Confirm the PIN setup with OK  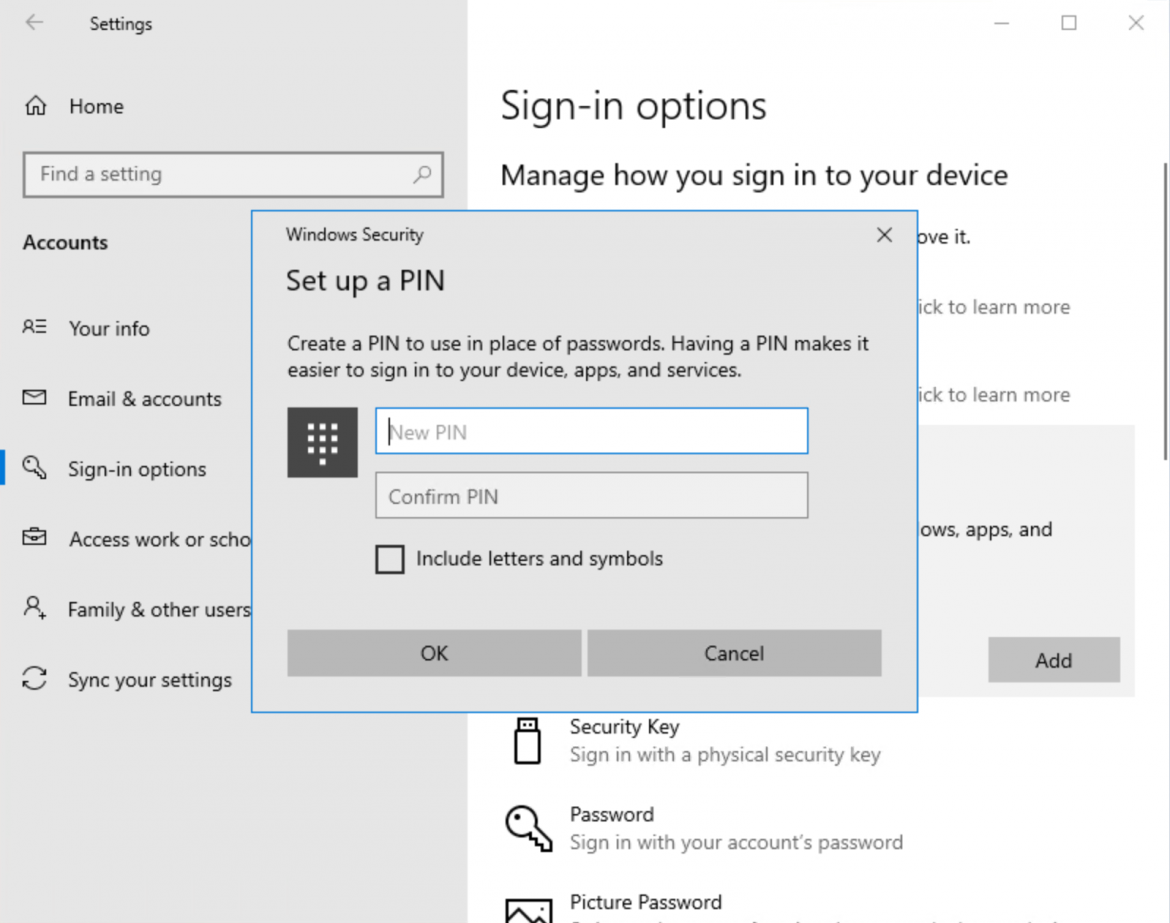[433, 653]
